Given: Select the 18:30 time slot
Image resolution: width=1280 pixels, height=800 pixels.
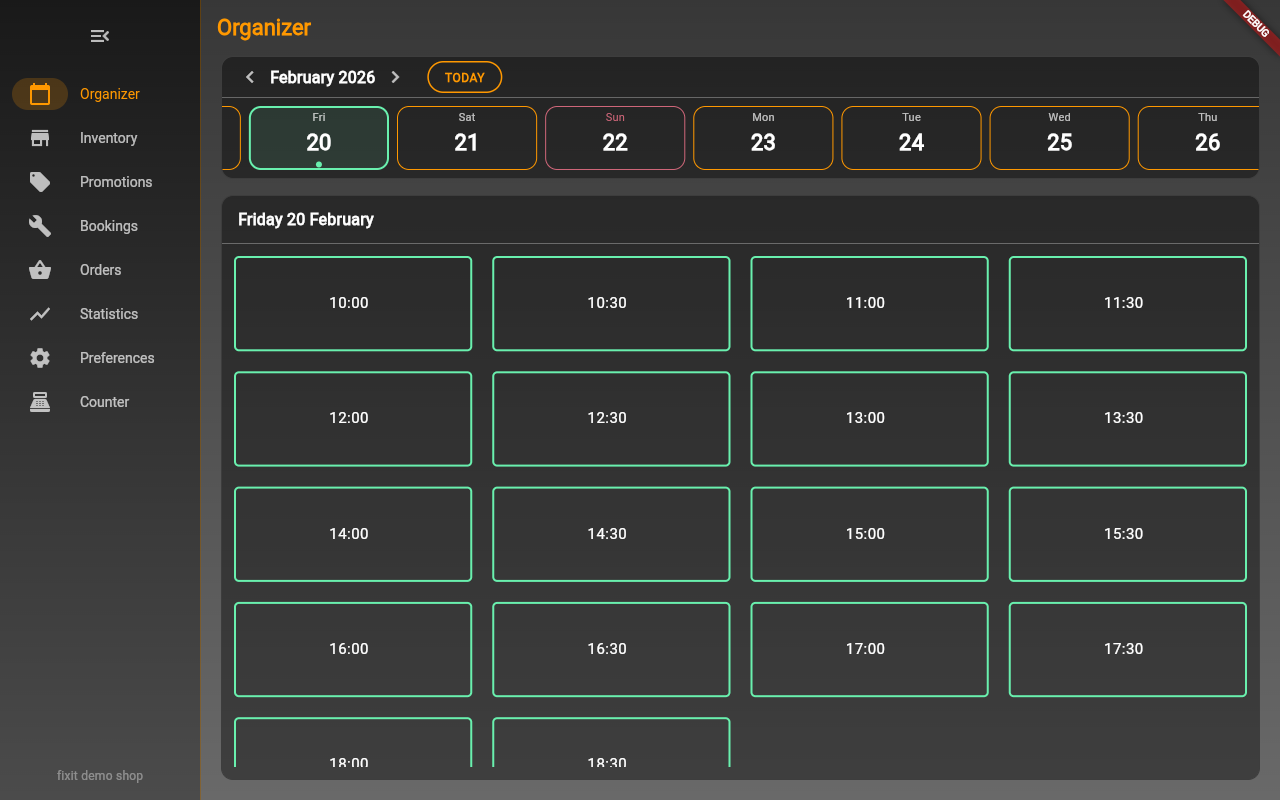Looking at the screenshot, I should pos(611,742).
